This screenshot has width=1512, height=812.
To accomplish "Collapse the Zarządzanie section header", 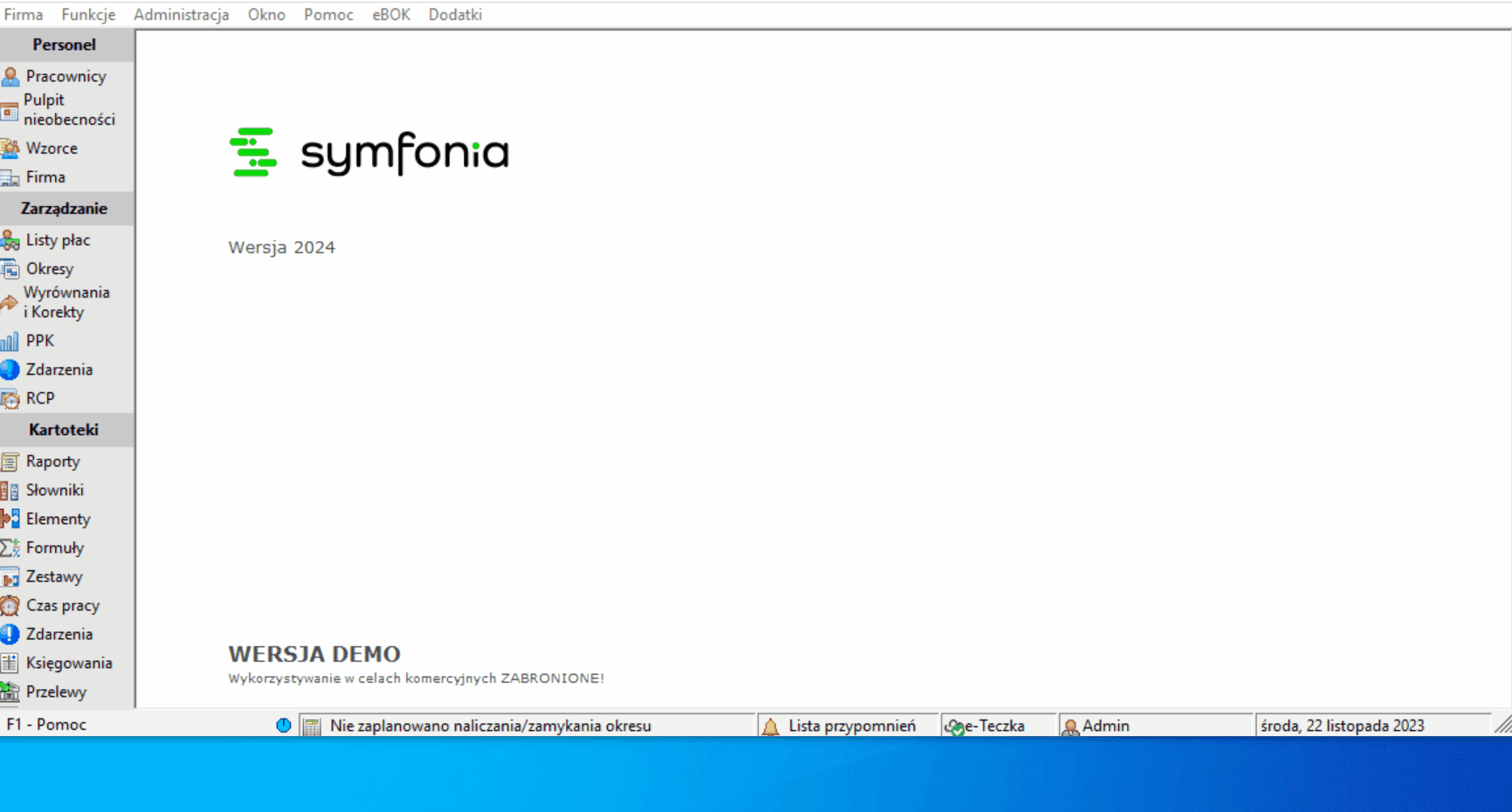I will pyautogui.click(x=67, y=209).
